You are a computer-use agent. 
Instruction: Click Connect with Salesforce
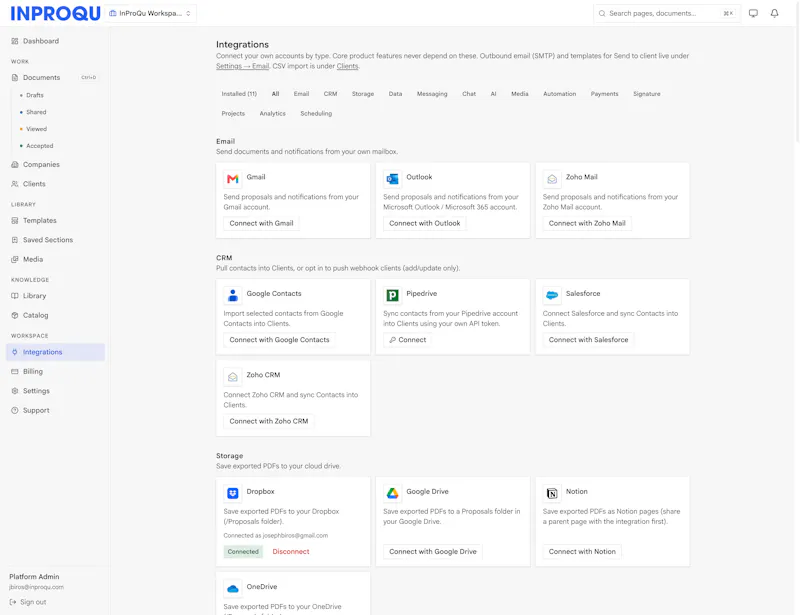click(588, 340)
